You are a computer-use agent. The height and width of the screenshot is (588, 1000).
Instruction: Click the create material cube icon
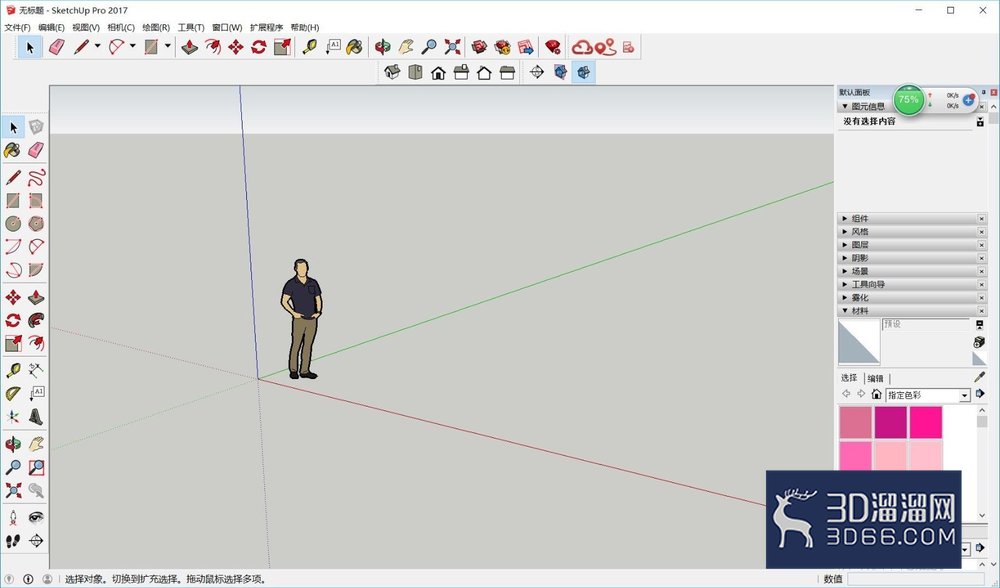click(980, 342)
